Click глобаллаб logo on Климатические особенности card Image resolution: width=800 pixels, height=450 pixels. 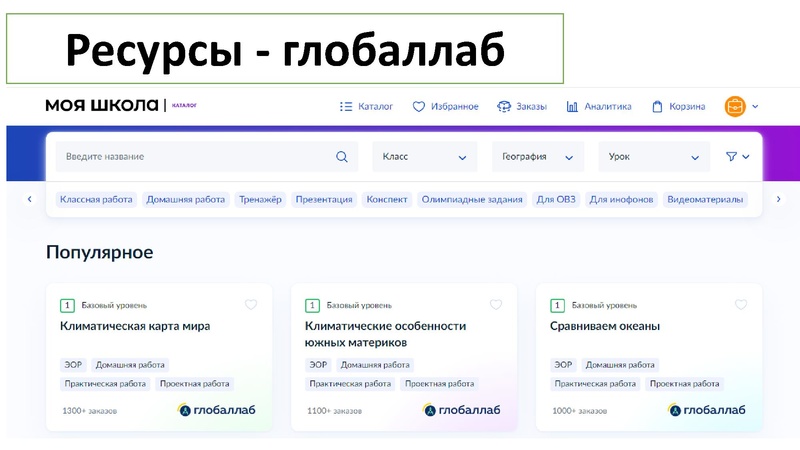[x=462, y=410]
